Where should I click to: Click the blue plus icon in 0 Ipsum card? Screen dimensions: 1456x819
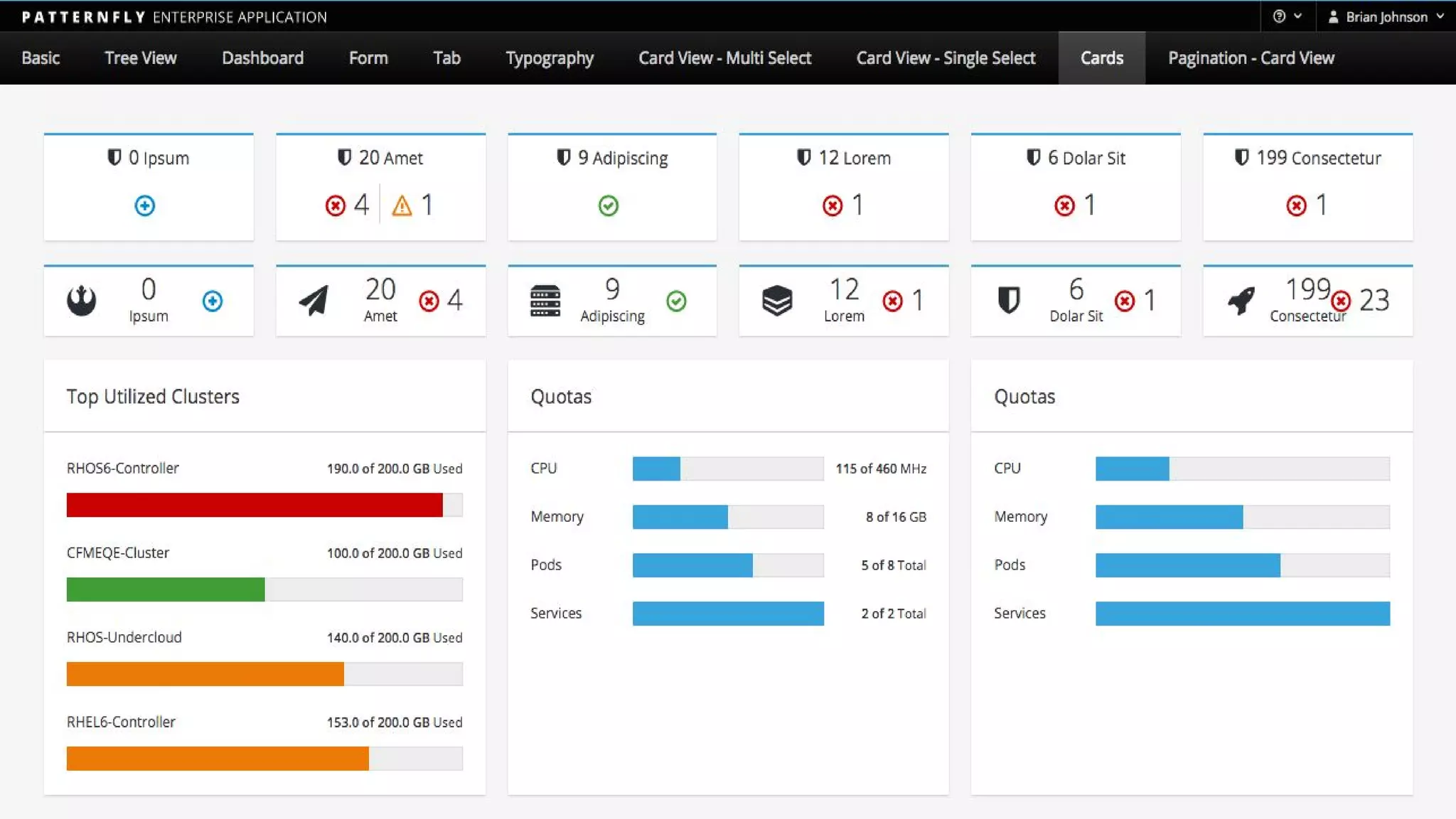click(144, 205)
